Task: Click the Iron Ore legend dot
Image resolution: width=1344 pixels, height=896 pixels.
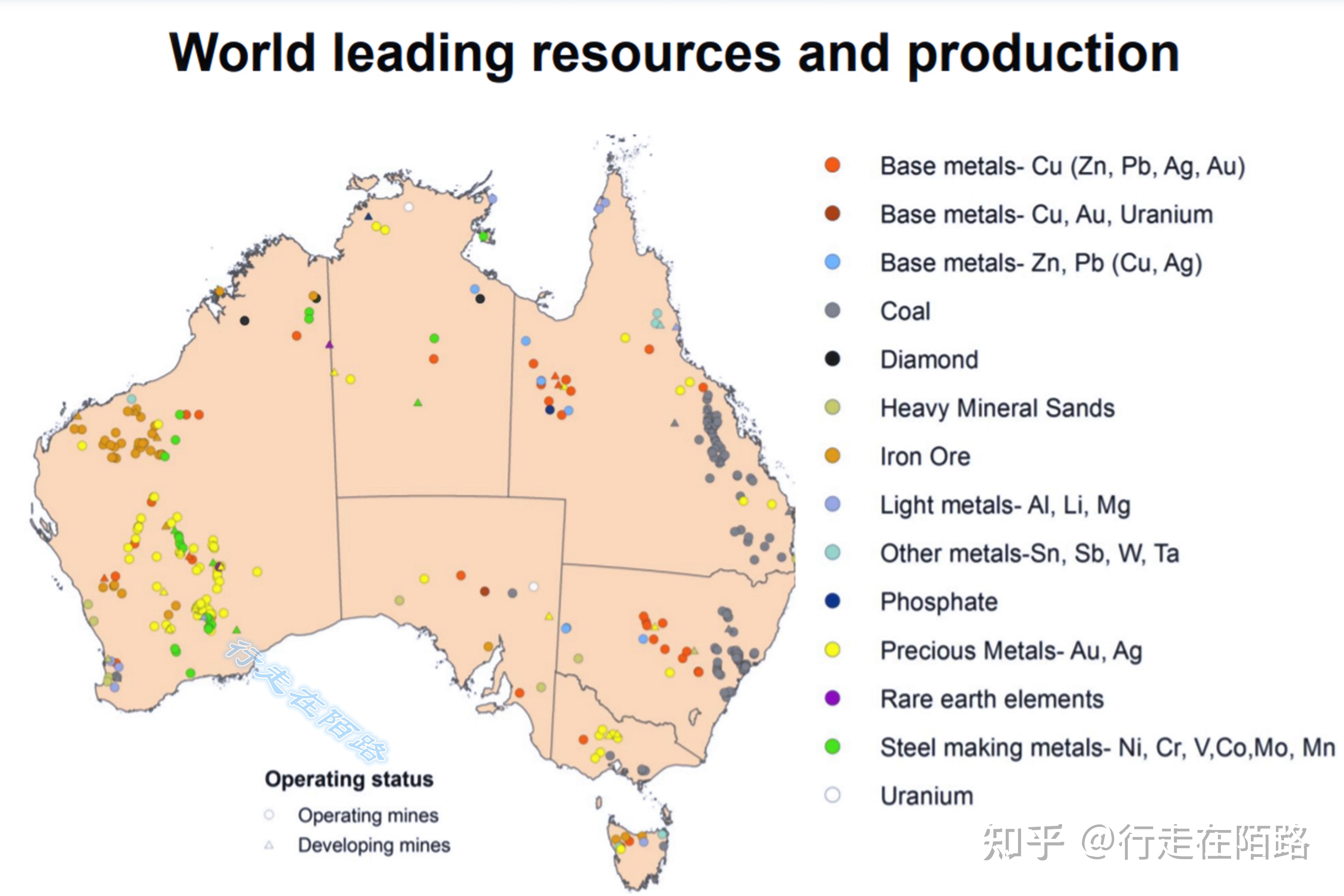Action: 833,456
